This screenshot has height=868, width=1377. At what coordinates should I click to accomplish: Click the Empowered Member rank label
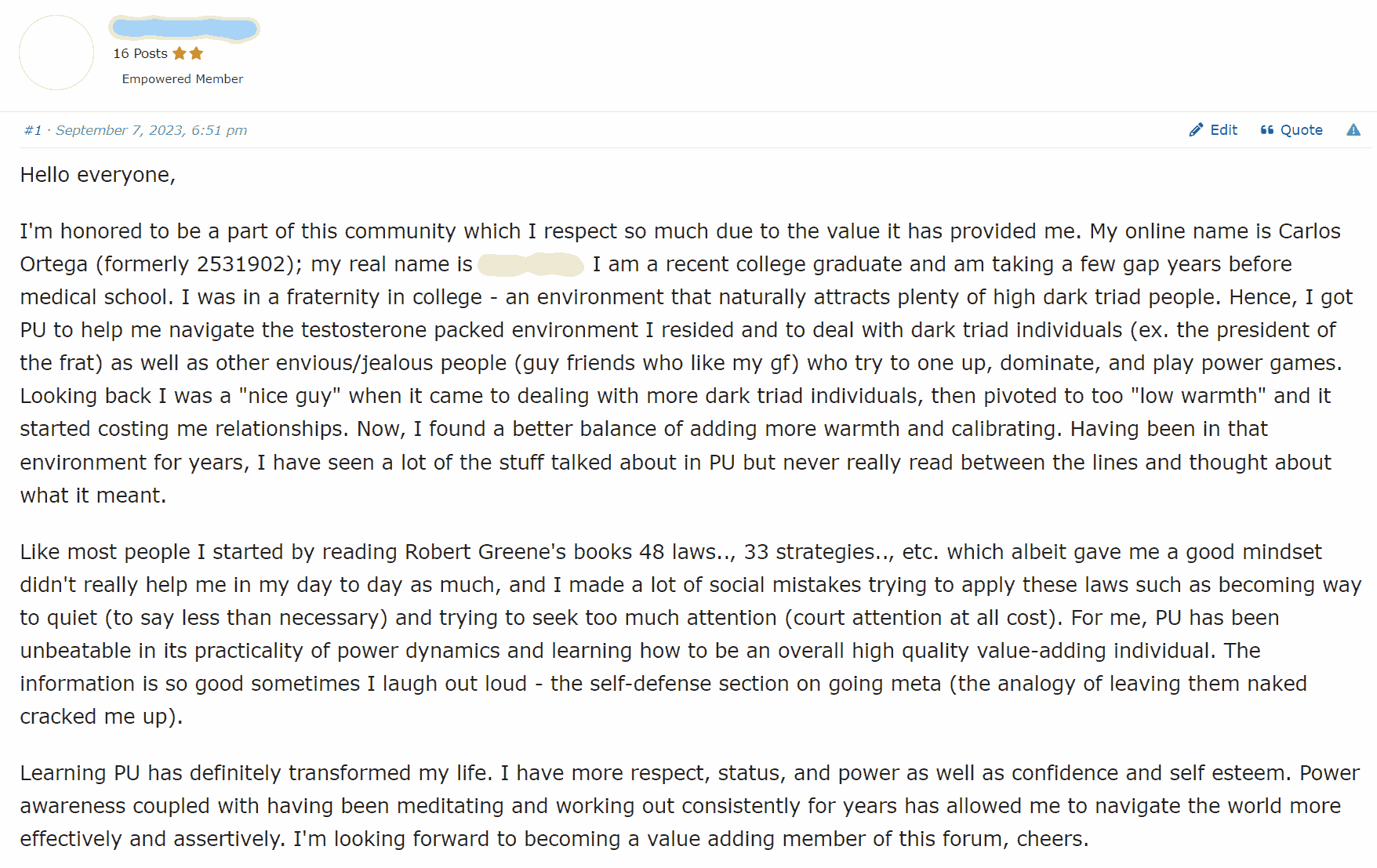(x=183, y=79)
